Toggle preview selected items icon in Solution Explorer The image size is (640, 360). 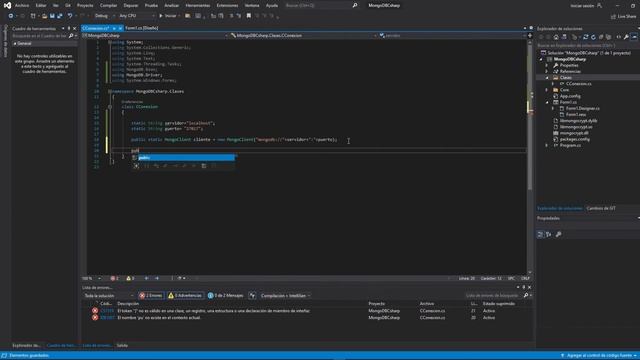[634, 37]
